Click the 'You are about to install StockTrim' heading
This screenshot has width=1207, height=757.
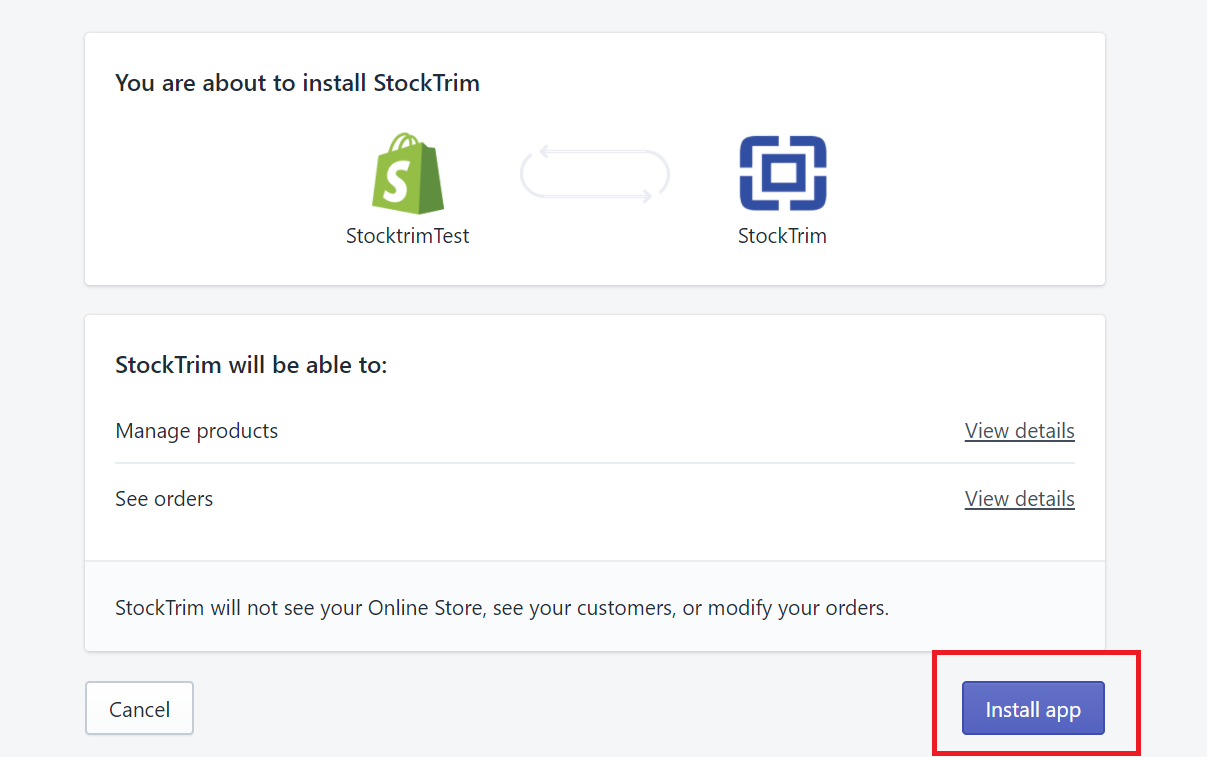298,83
